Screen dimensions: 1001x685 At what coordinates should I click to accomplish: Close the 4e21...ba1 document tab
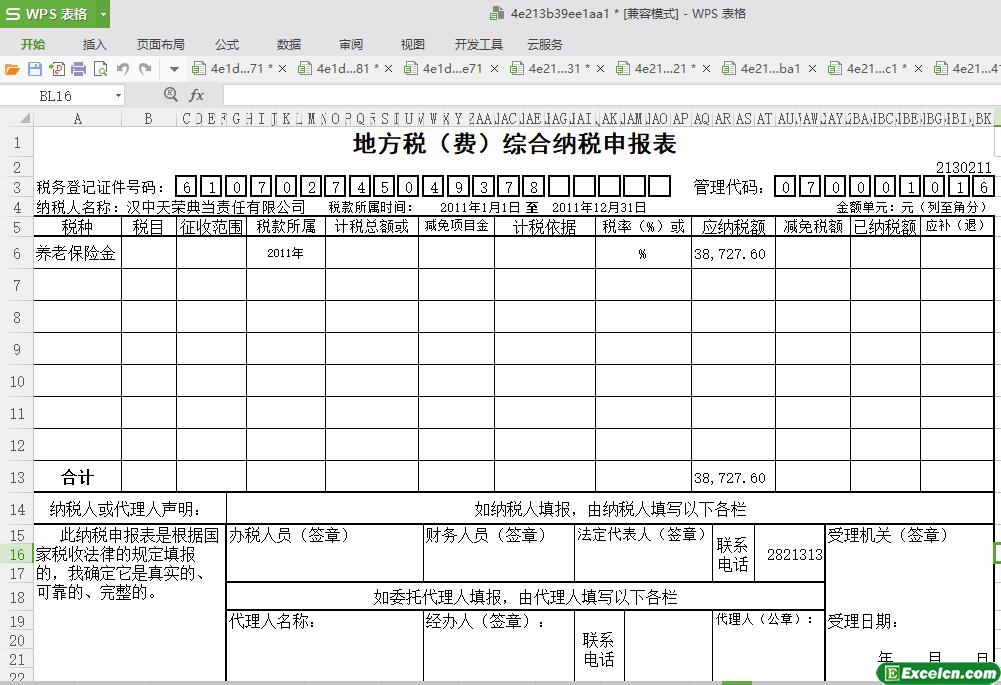[812, 69]
